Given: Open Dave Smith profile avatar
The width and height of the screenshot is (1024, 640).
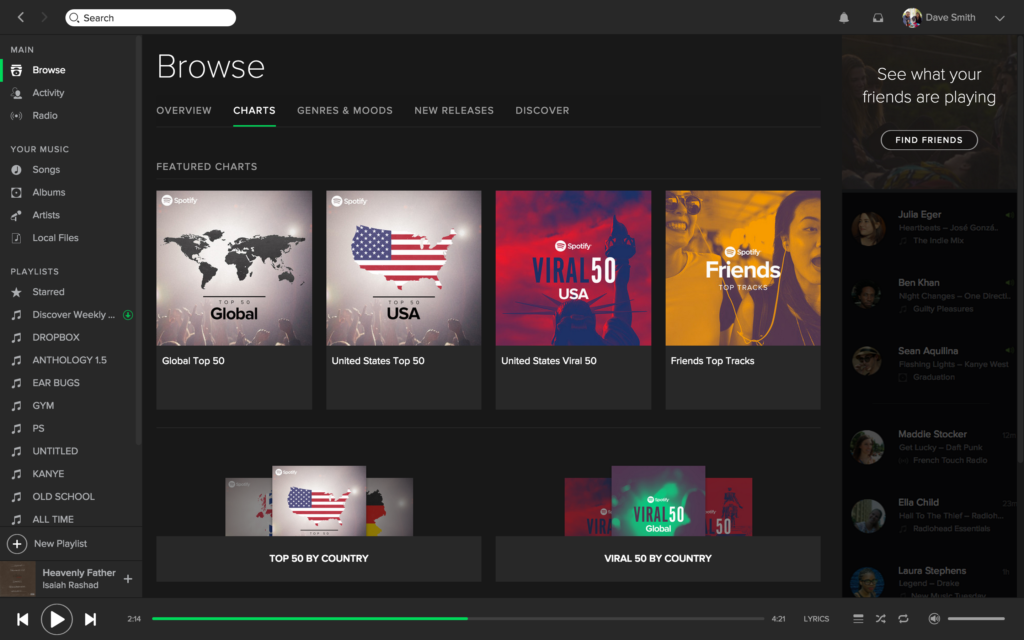Looking at the screenshot, I should point(912,18).
